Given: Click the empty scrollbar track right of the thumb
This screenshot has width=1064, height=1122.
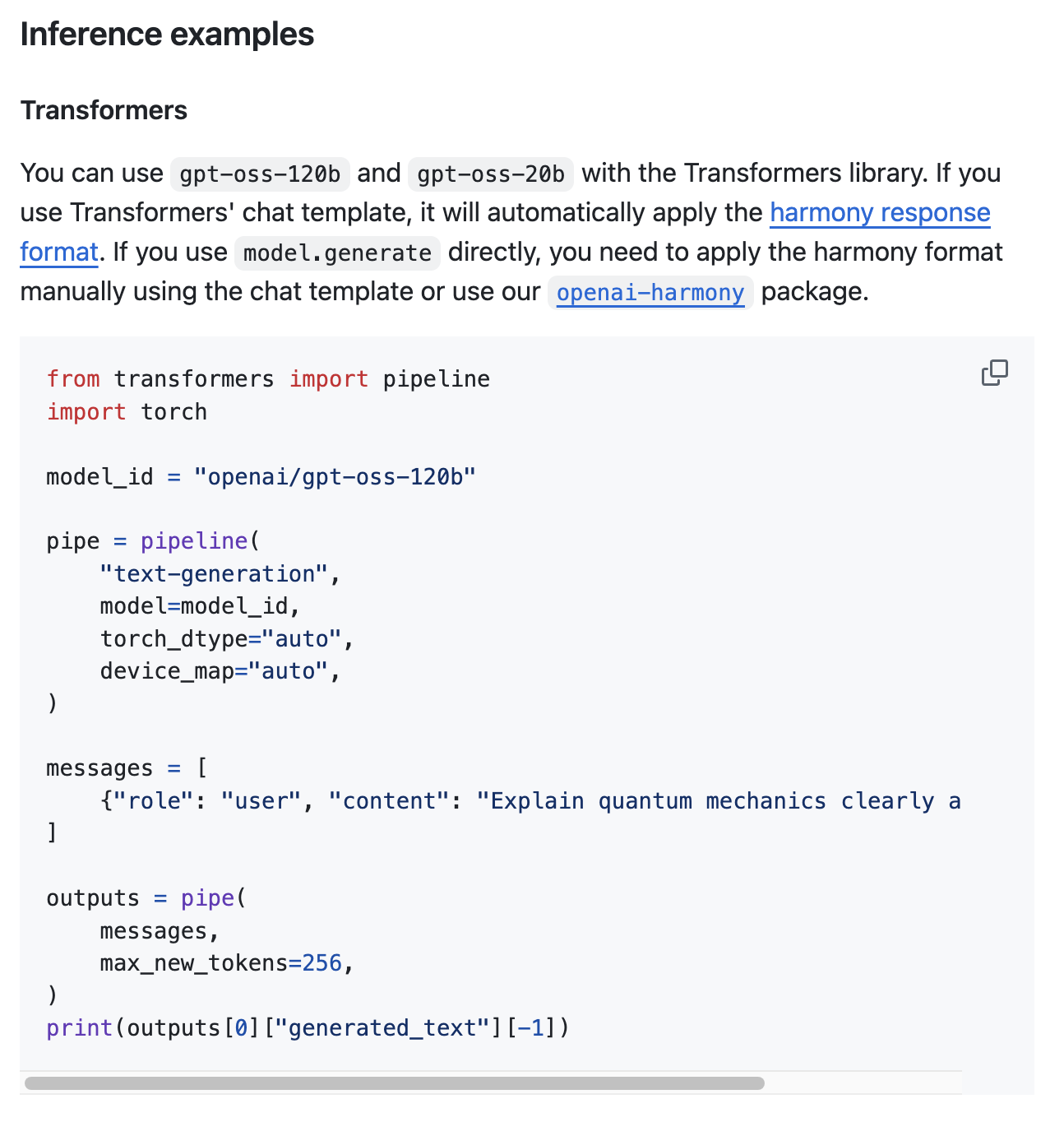Looking at the screenshot, I should [x=863, y=1083].
